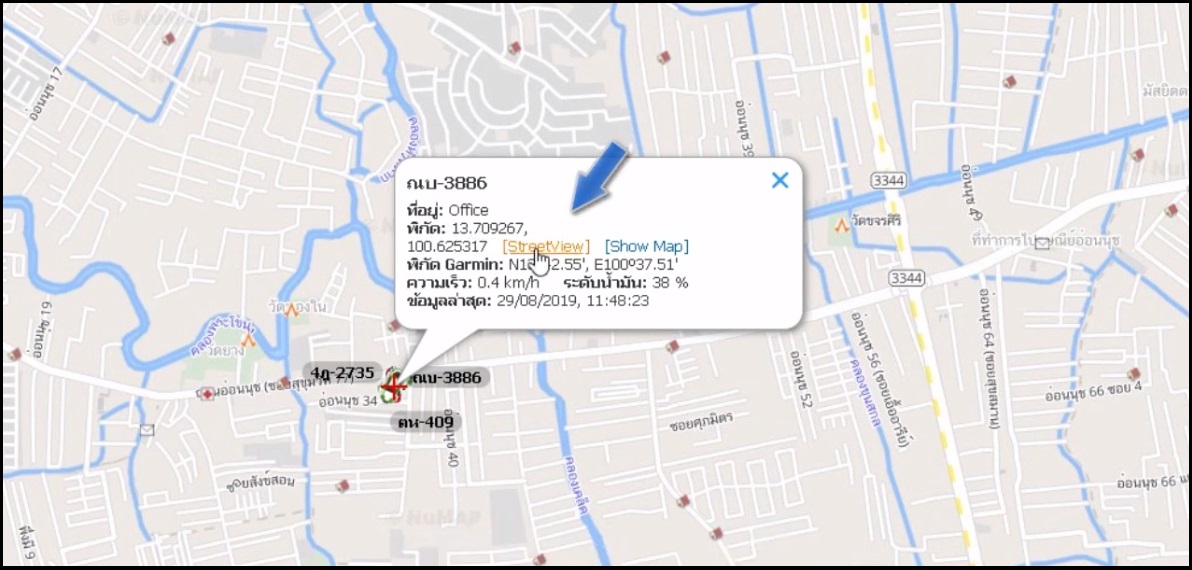Screen dimensions: 1192x570
Task: Select vehicle label 4ฏ-2735 on map
Action: click(342, 372)
